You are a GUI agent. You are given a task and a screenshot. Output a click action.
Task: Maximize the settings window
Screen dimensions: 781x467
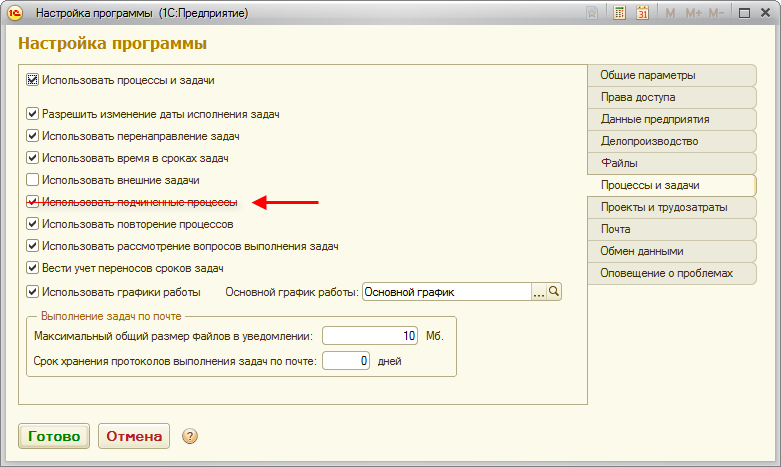[744, 13]
